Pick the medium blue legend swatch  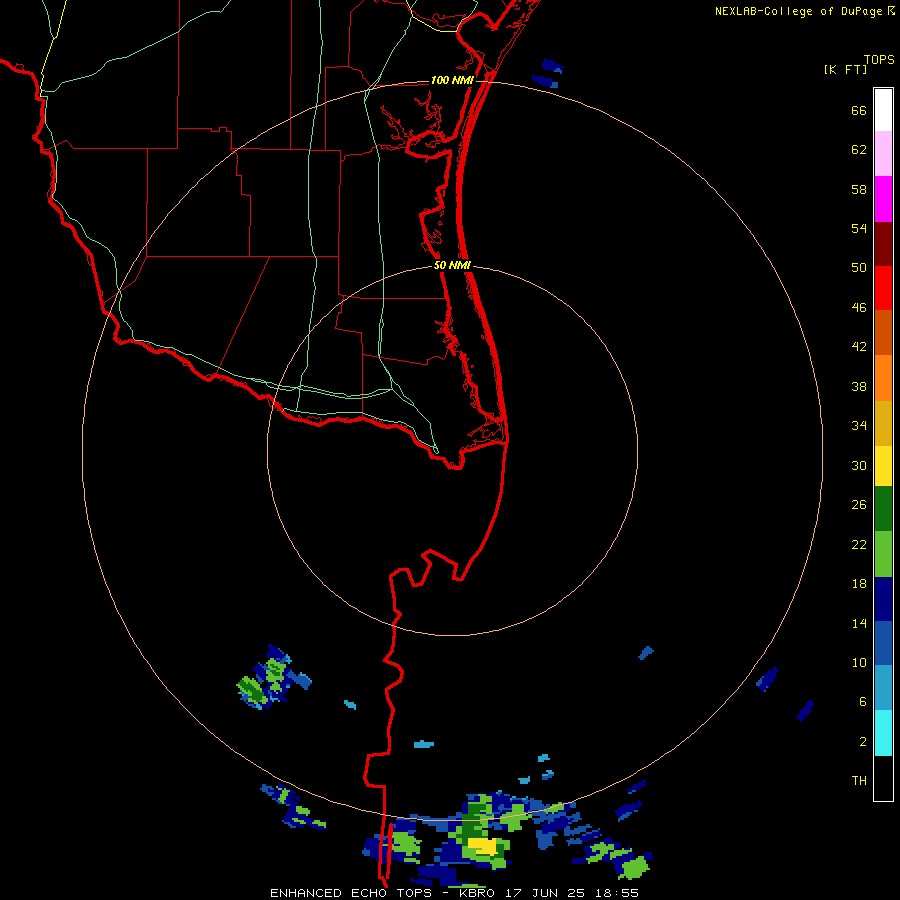click(883, 643)
